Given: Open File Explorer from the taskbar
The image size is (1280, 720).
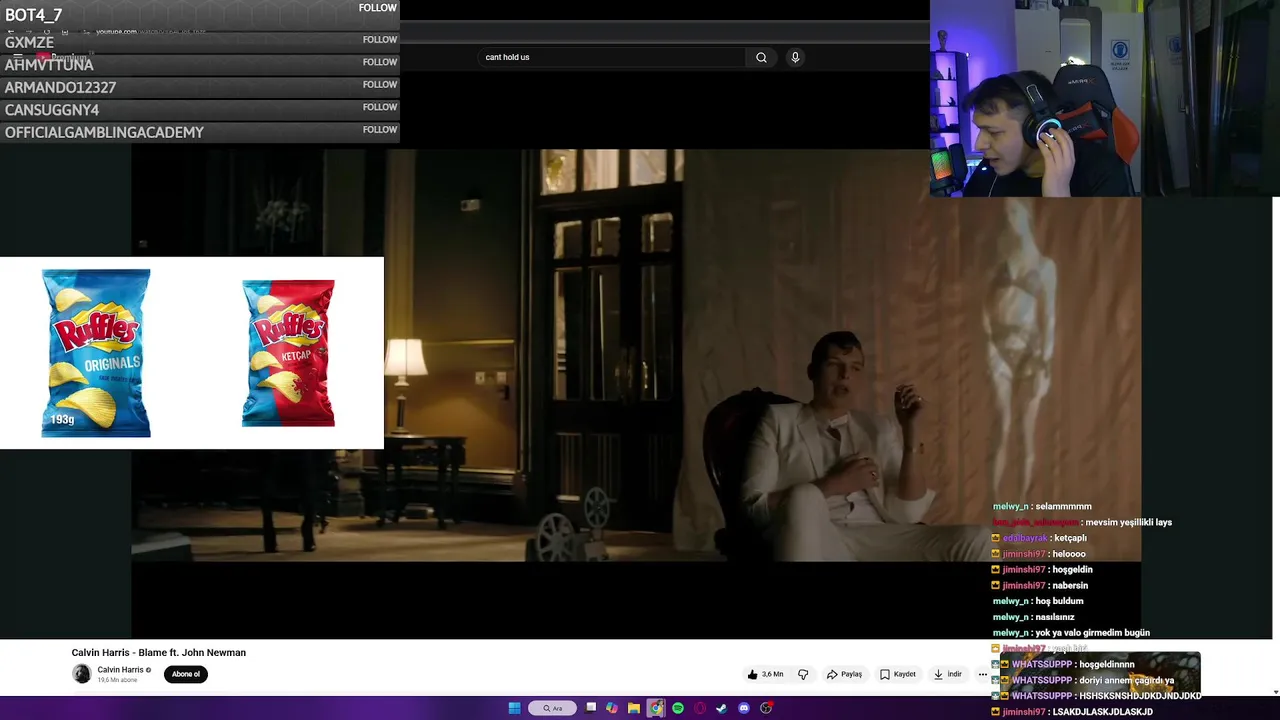Looking at the screenshot, I should coord(634,708).
